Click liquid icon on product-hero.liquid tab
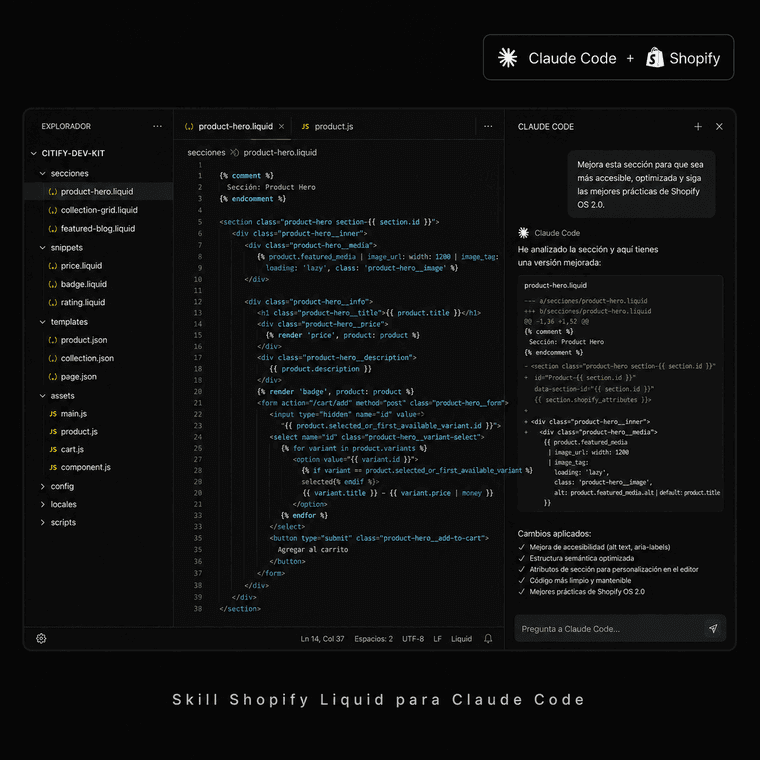The width and height of the screenshot is (760, 760). pos(189,127)
